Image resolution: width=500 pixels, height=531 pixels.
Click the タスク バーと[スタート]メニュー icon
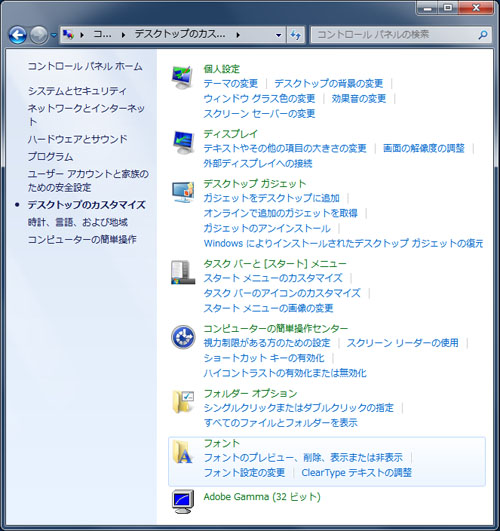[183, 272]
